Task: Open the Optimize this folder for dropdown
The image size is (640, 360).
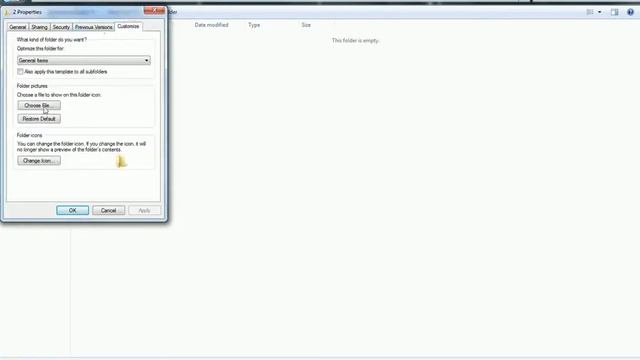Action: (84, 60)
